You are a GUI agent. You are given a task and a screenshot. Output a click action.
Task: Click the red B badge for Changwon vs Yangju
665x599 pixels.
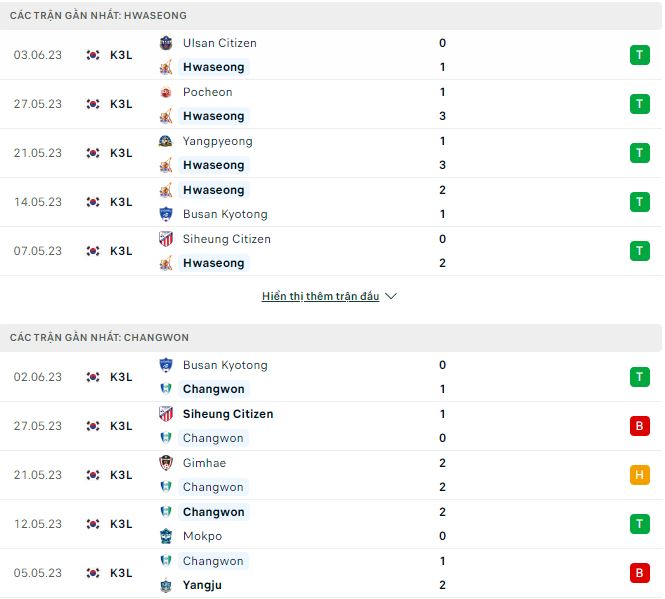click(639, 573)
